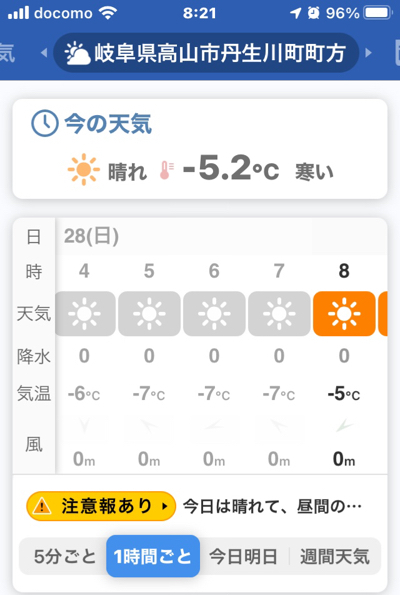This screenshot has width=400, height=595.
Task: Open the truncated text 今日は晴れて、昼間の…
Action: [272, 506]
